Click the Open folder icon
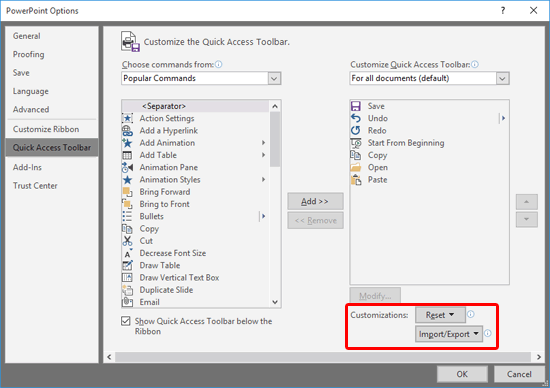 [x=356, y=167]
